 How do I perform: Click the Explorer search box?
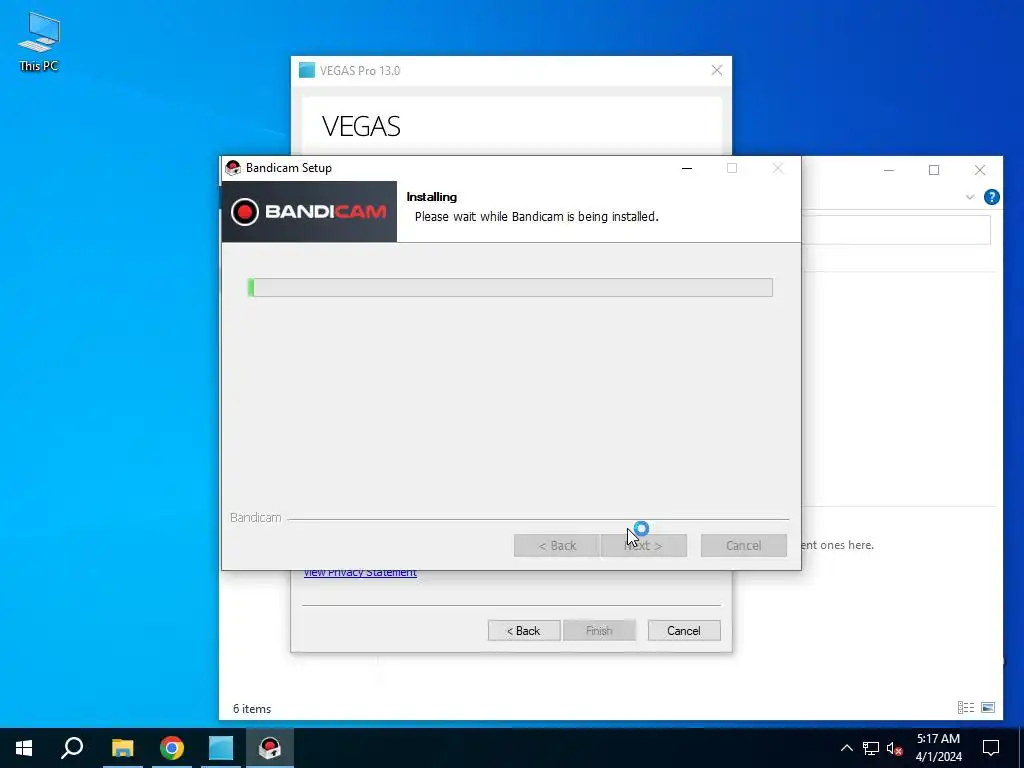[896, 230]
